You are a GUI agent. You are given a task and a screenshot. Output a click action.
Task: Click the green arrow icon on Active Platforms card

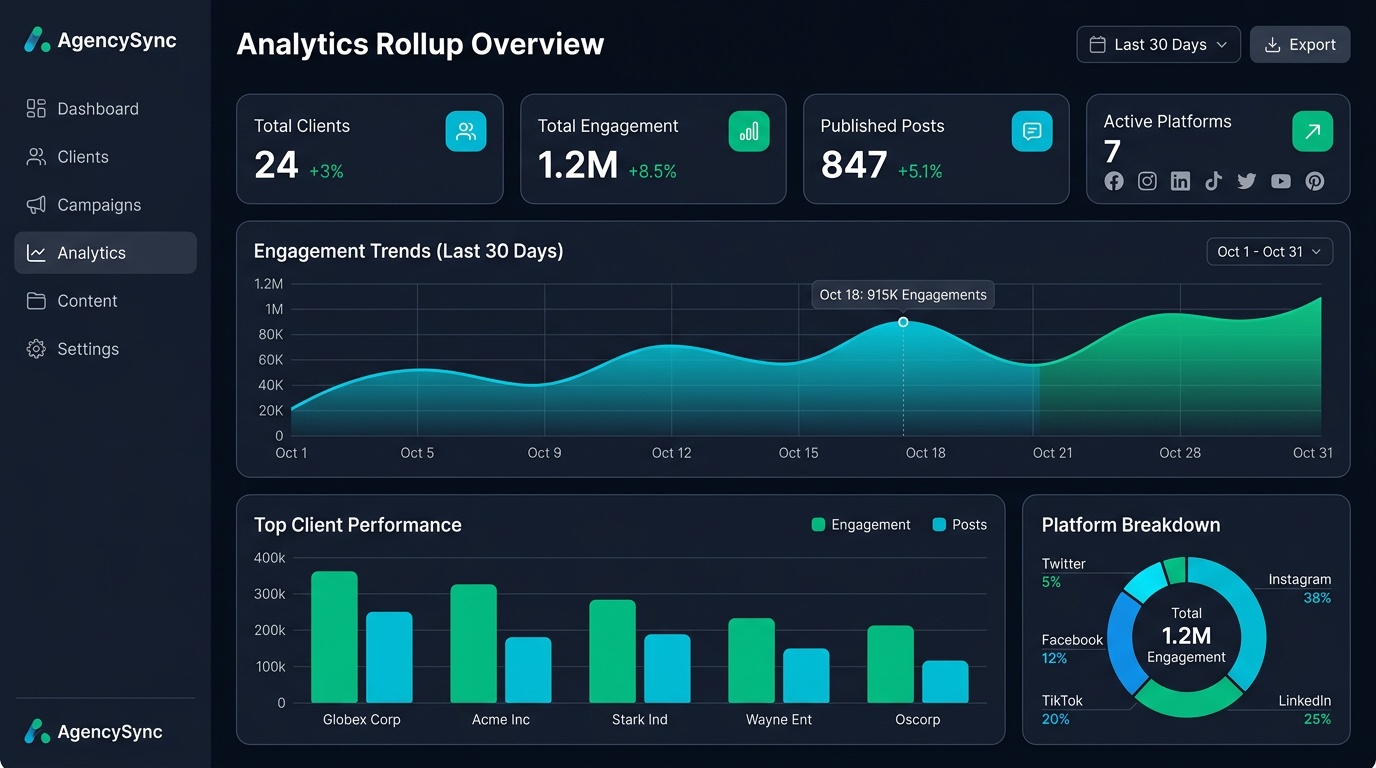[x=1312, y=131]
